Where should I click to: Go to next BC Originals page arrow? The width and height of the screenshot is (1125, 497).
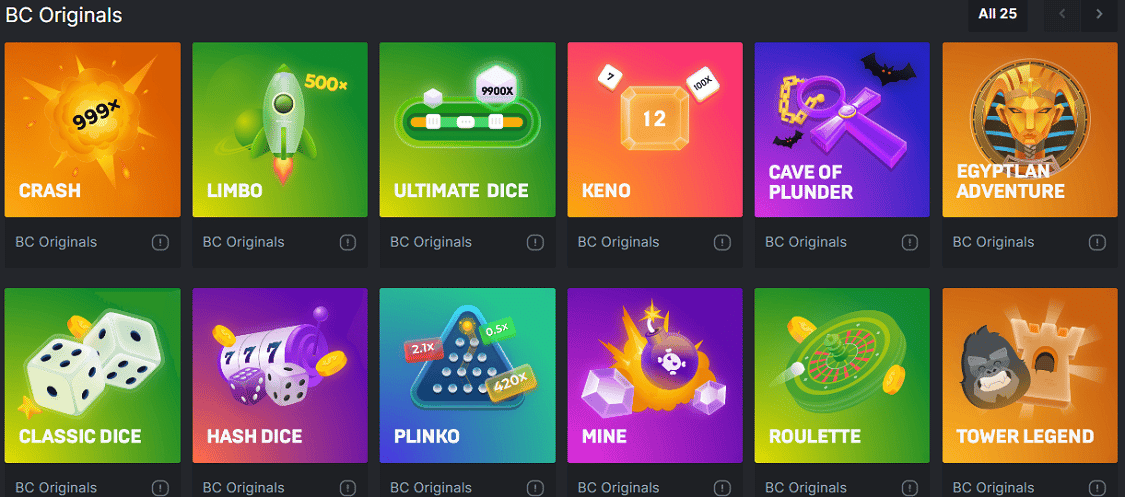[1099, 14]
